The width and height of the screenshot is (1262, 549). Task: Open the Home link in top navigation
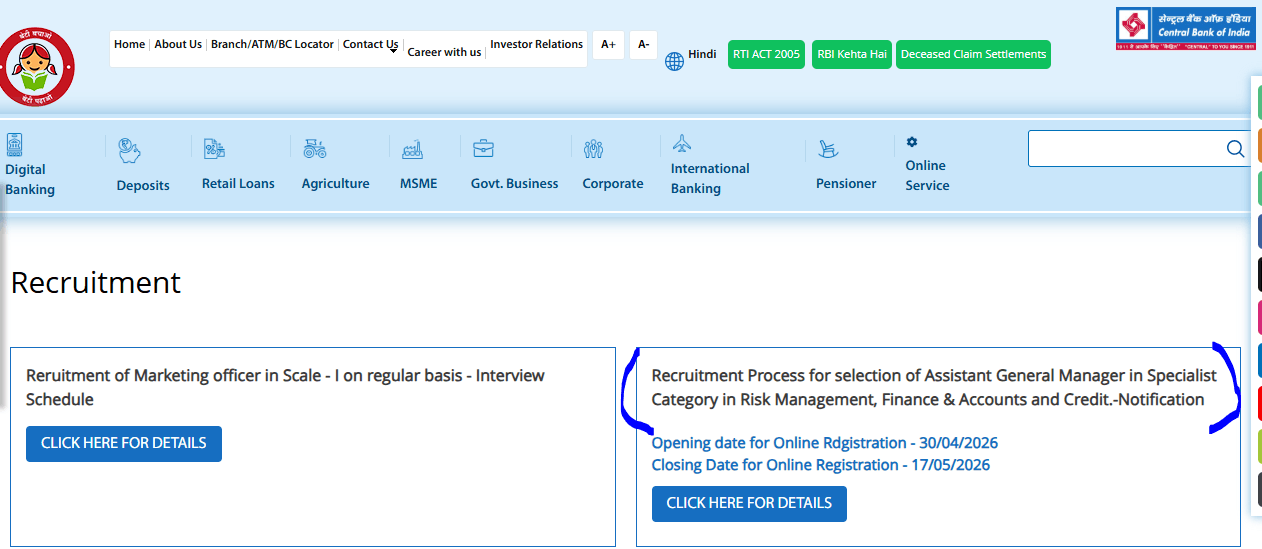[129, 44]
